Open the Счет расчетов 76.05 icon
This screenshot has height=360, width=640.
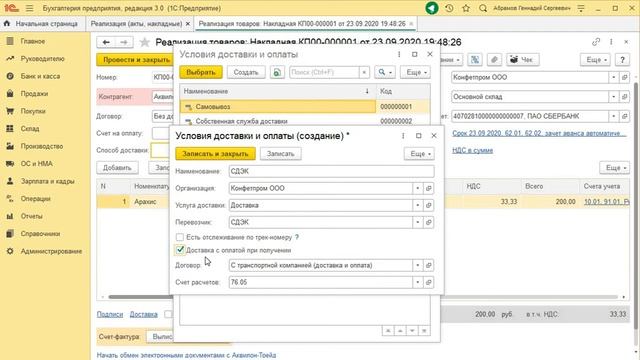pyautogui.click(x=429, y=282)
